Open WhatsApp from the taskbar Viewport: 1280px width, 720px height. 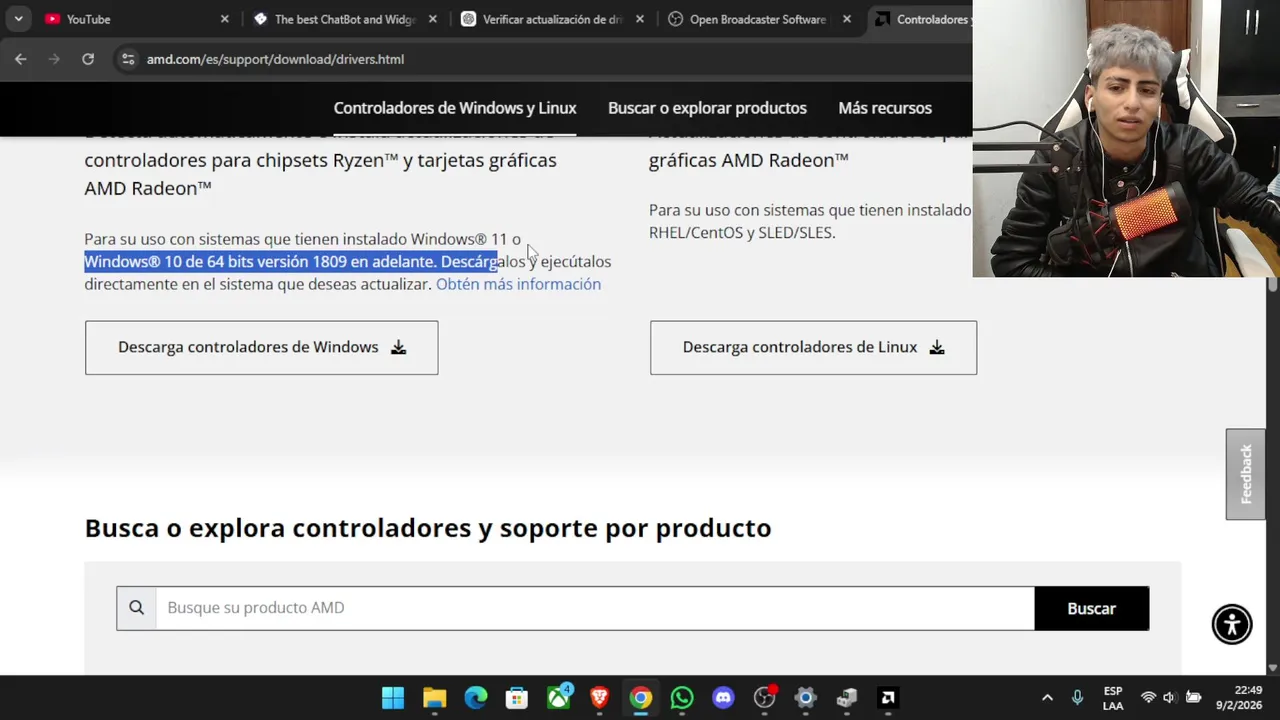[x=682, y=698]
